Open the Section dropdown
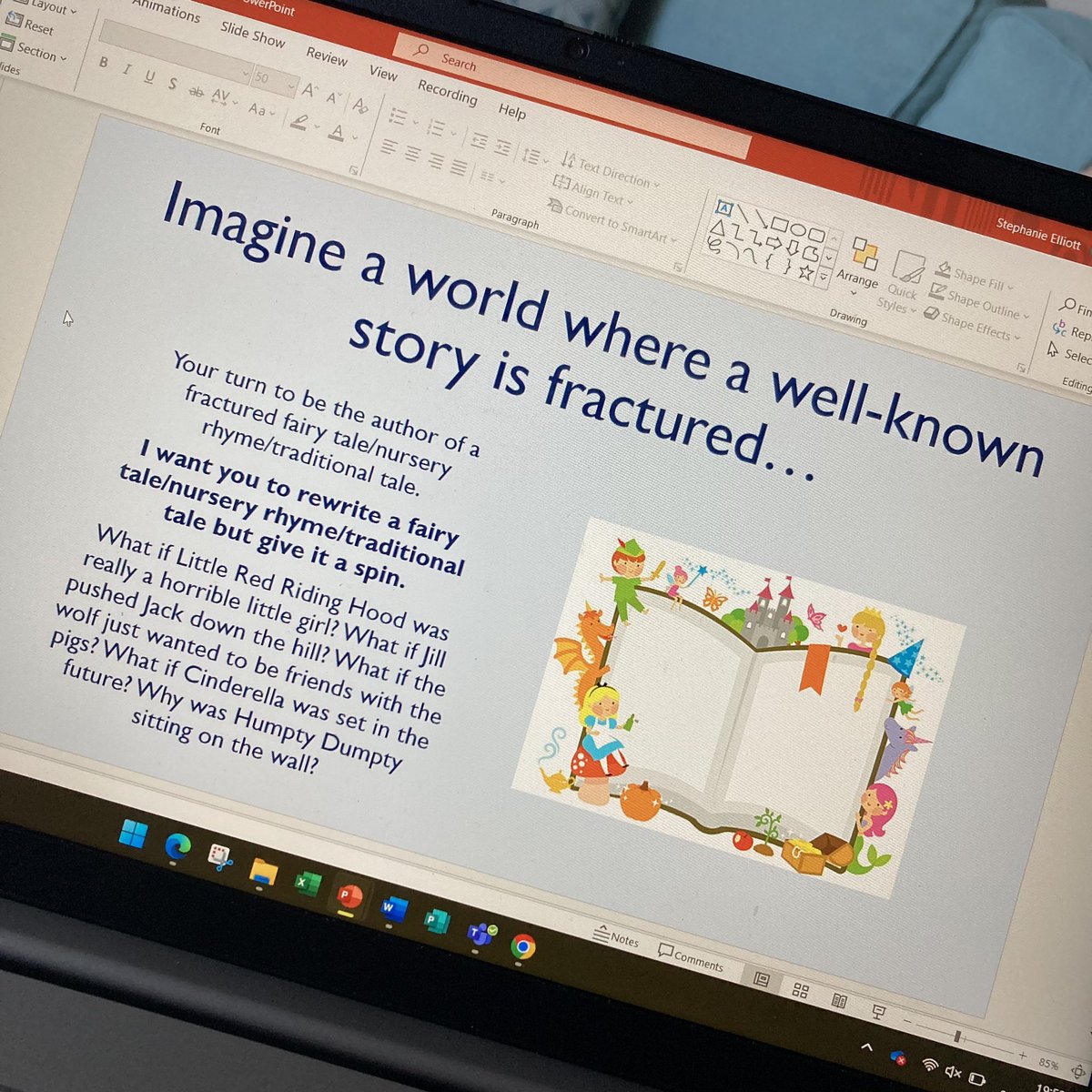The width and height of the screenshot is (1092, 1092). click(35, 50)
